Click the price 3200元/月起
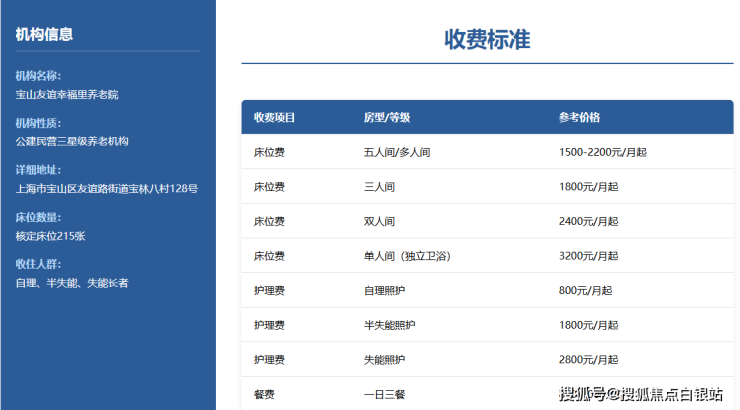The width and height of the screenshot is (740, 410). tap(588, 256)
